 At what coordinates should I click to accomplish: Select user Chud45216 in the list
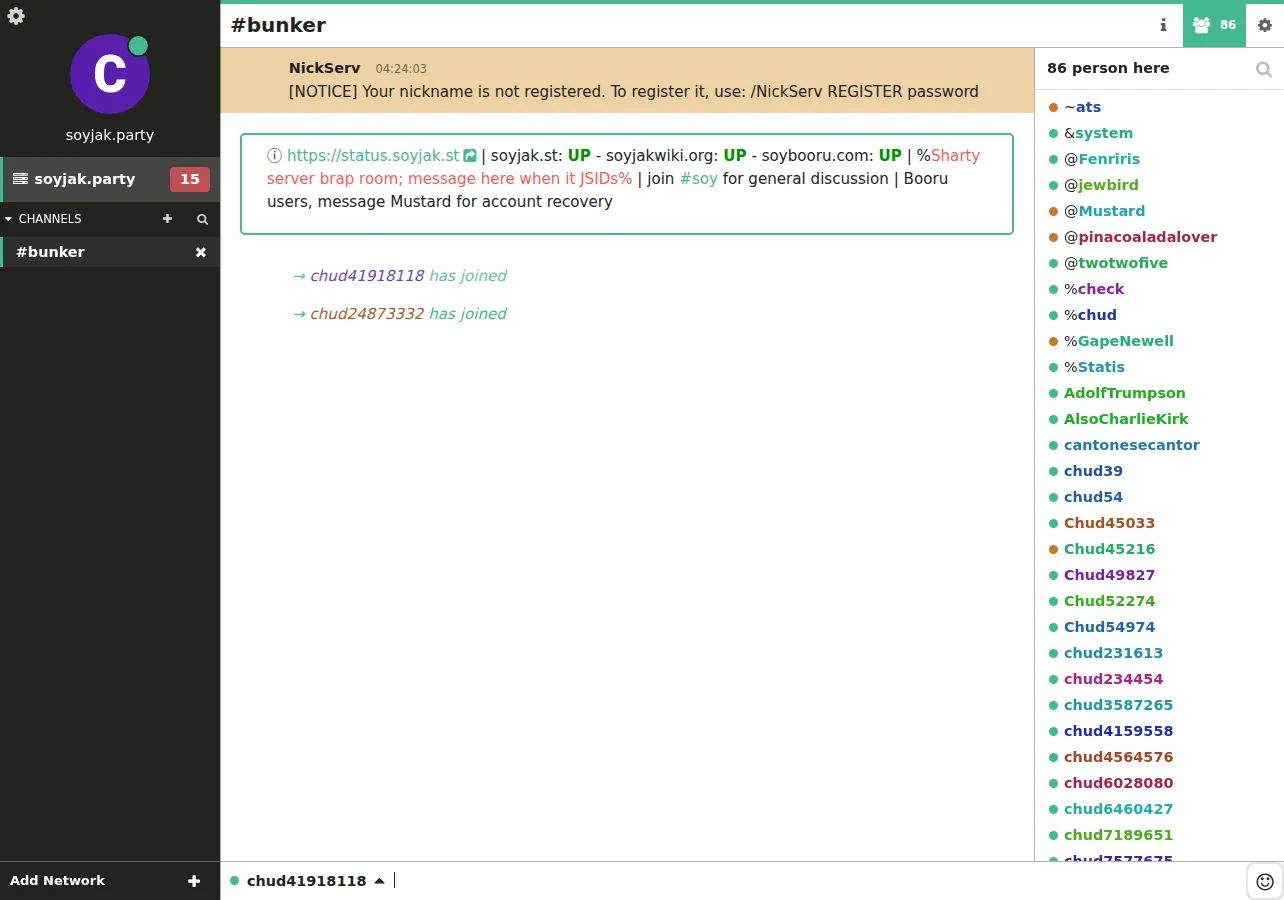pyautogui.click(x=1109, y=549)
